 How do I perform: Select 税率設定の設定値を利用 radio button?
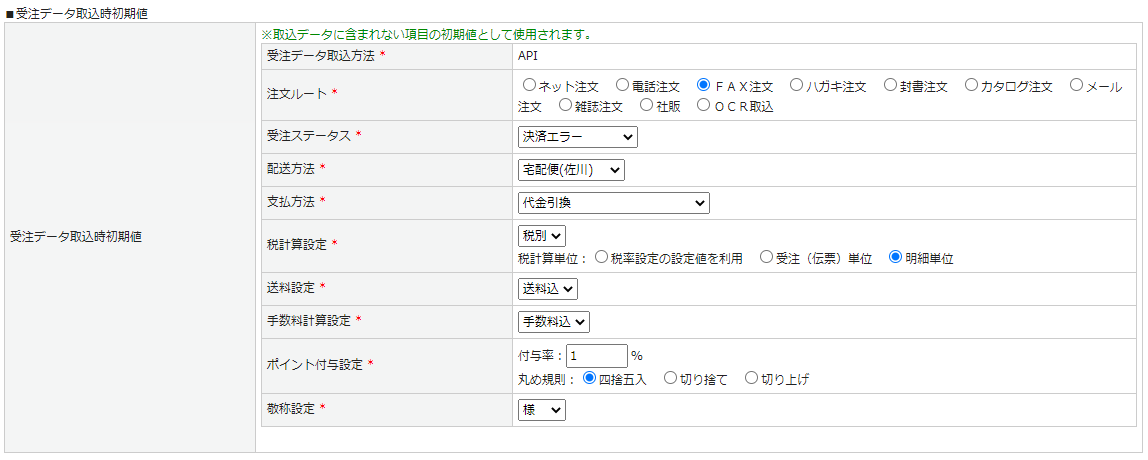coord(602,257)
